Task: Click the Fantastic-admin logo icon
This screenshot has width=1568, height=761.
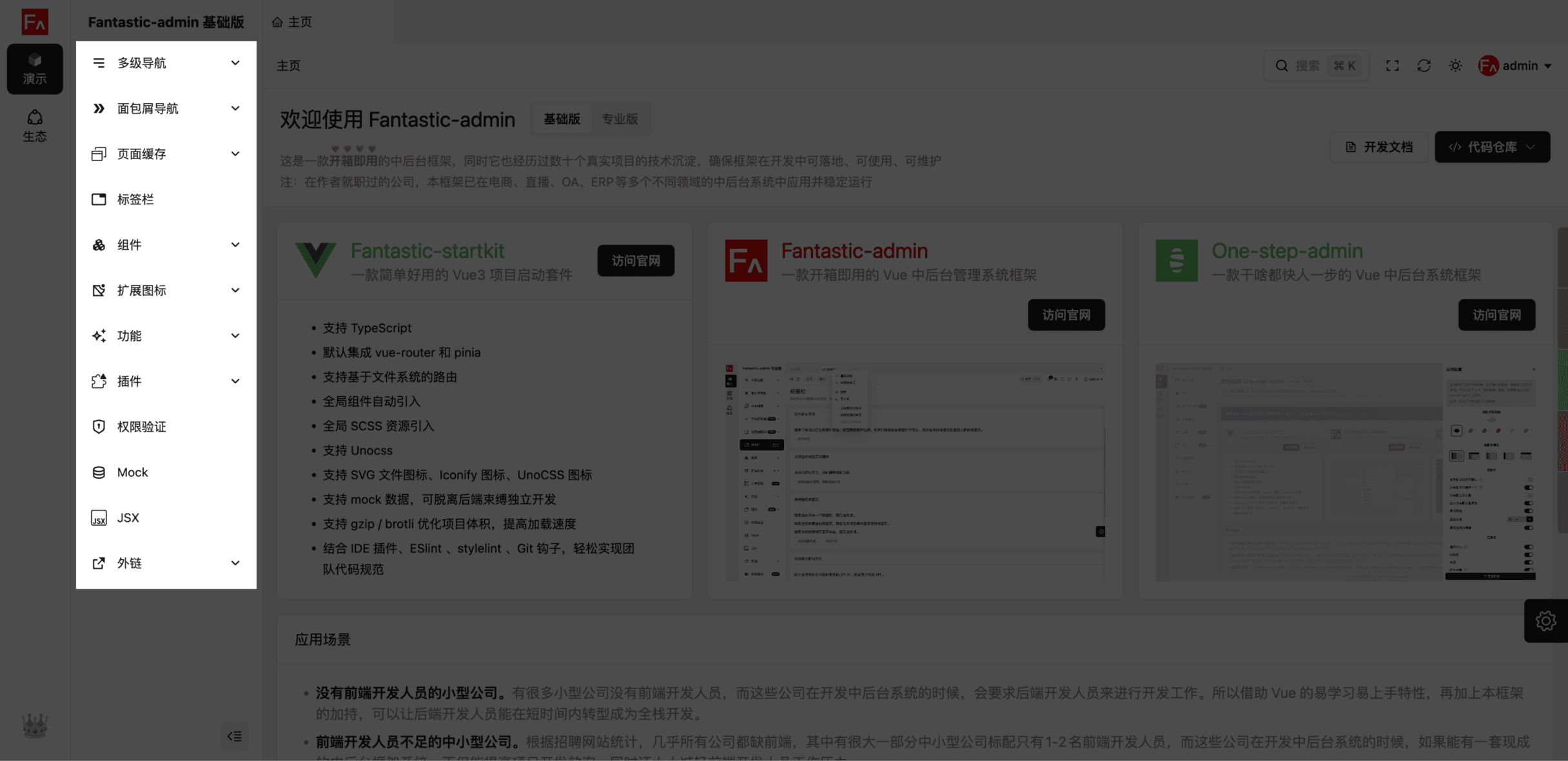Action: coord(35,22)
